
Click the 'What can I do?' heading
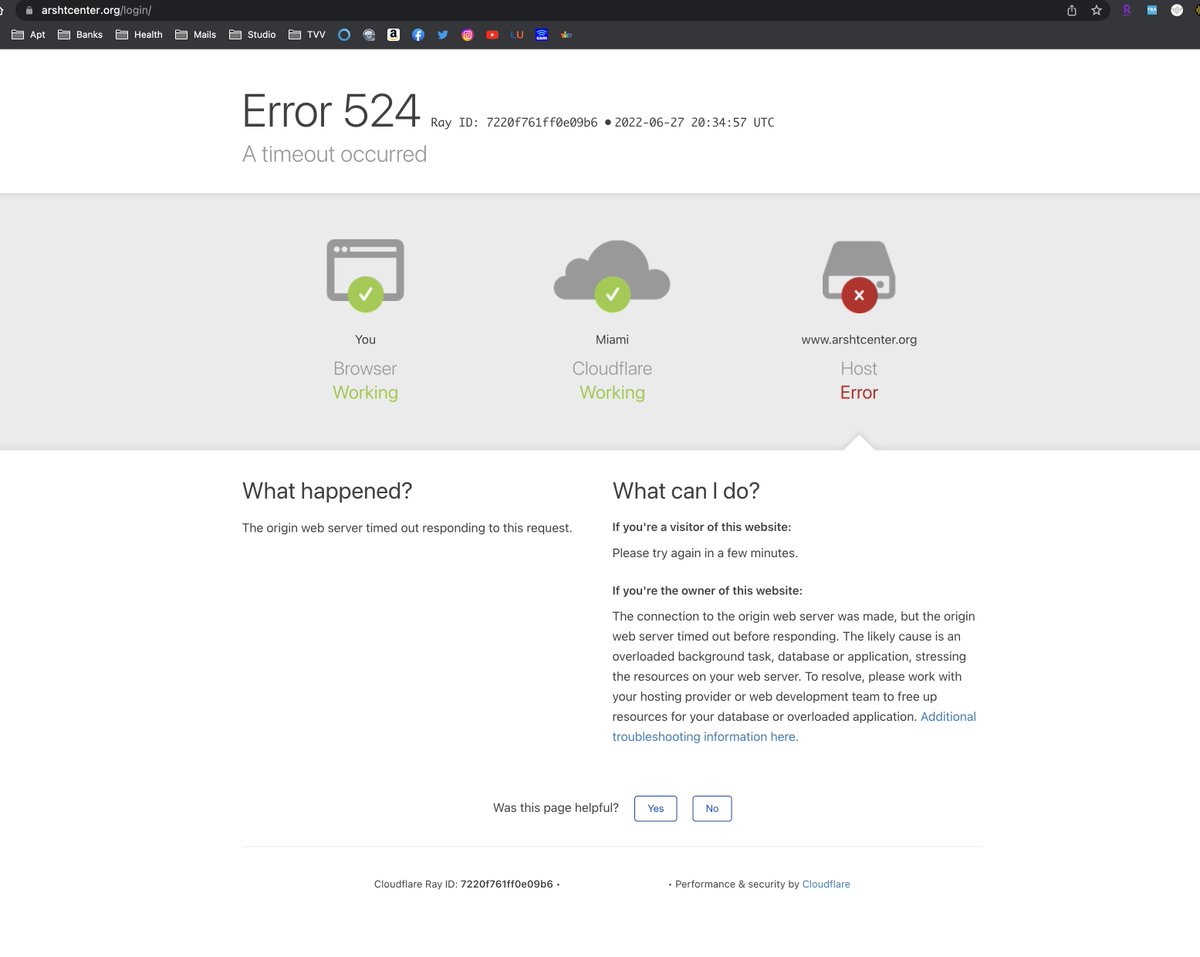coord(686,491)
